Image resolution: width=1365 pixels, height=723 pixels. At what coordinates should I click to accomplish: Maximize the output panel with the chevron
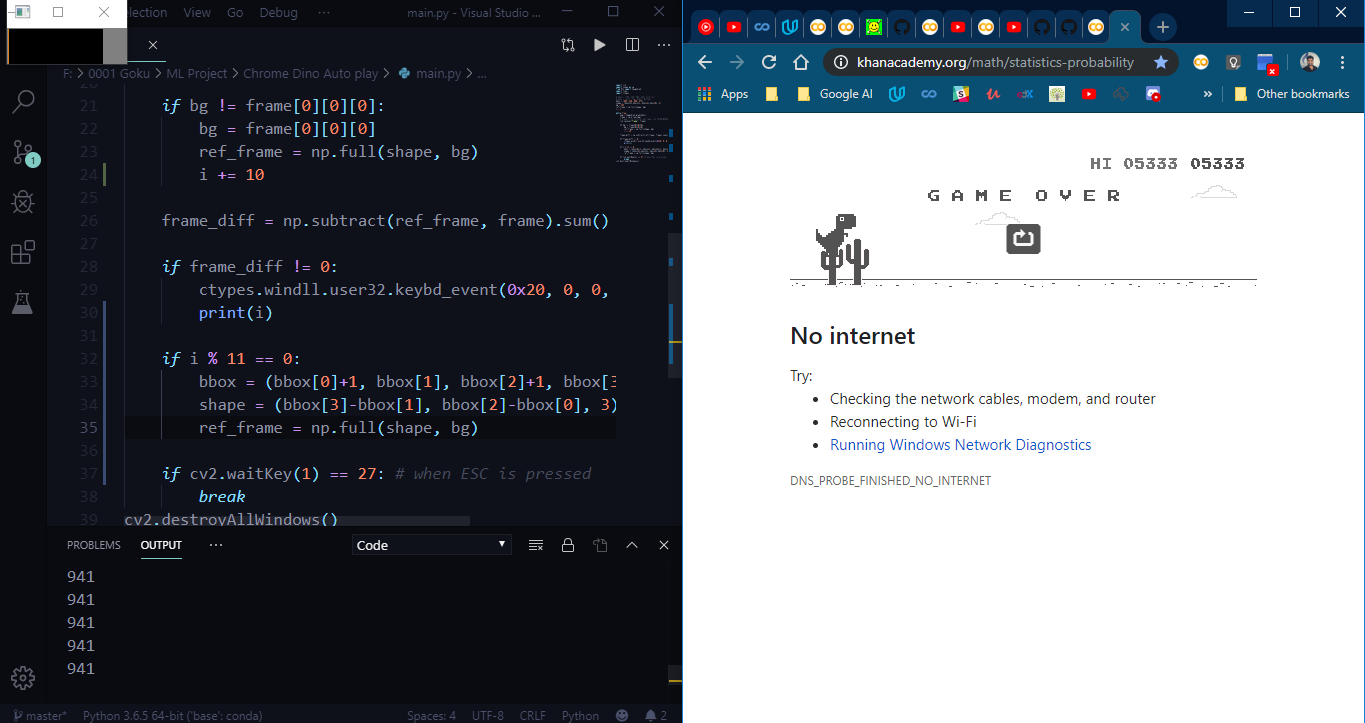click(x=632, y=545)
